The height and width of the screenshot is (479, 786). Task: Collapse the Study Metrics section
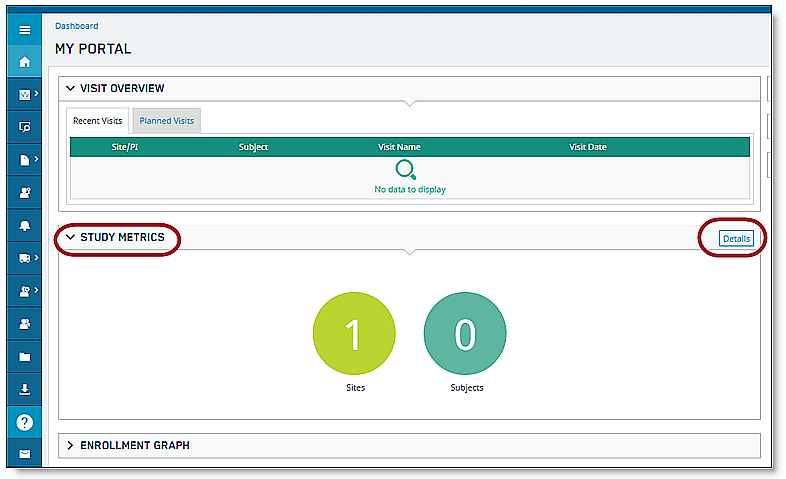(x=71, y=238)
